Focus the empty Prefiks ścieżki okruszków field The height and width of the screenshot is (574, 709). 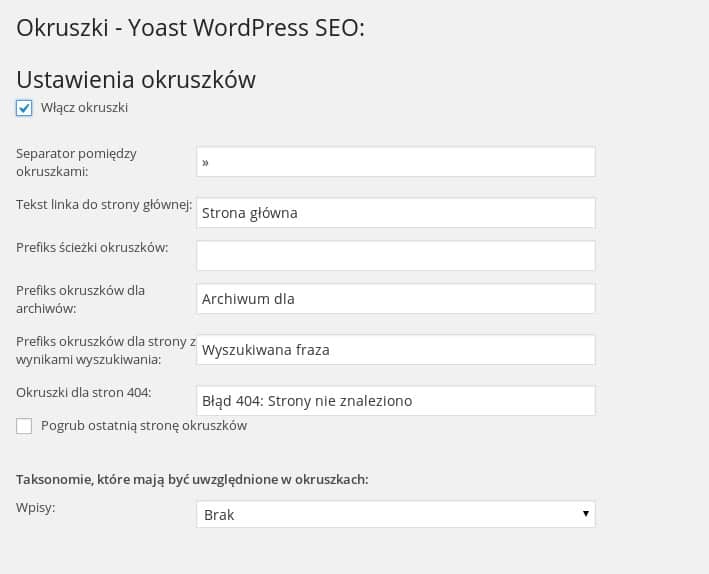(396, 256)
